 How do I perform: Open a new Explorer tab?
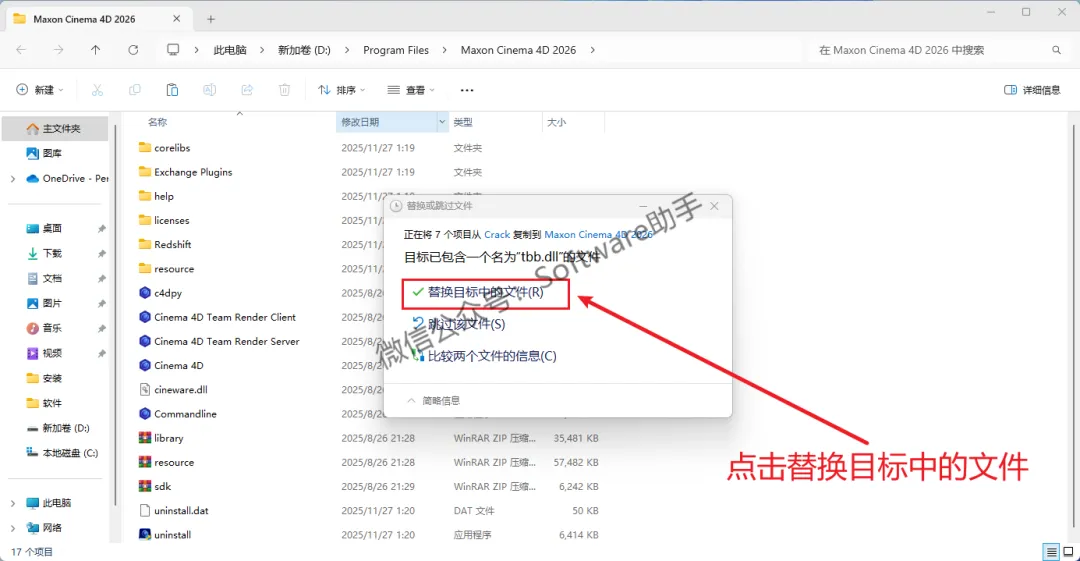pos(211,19)
